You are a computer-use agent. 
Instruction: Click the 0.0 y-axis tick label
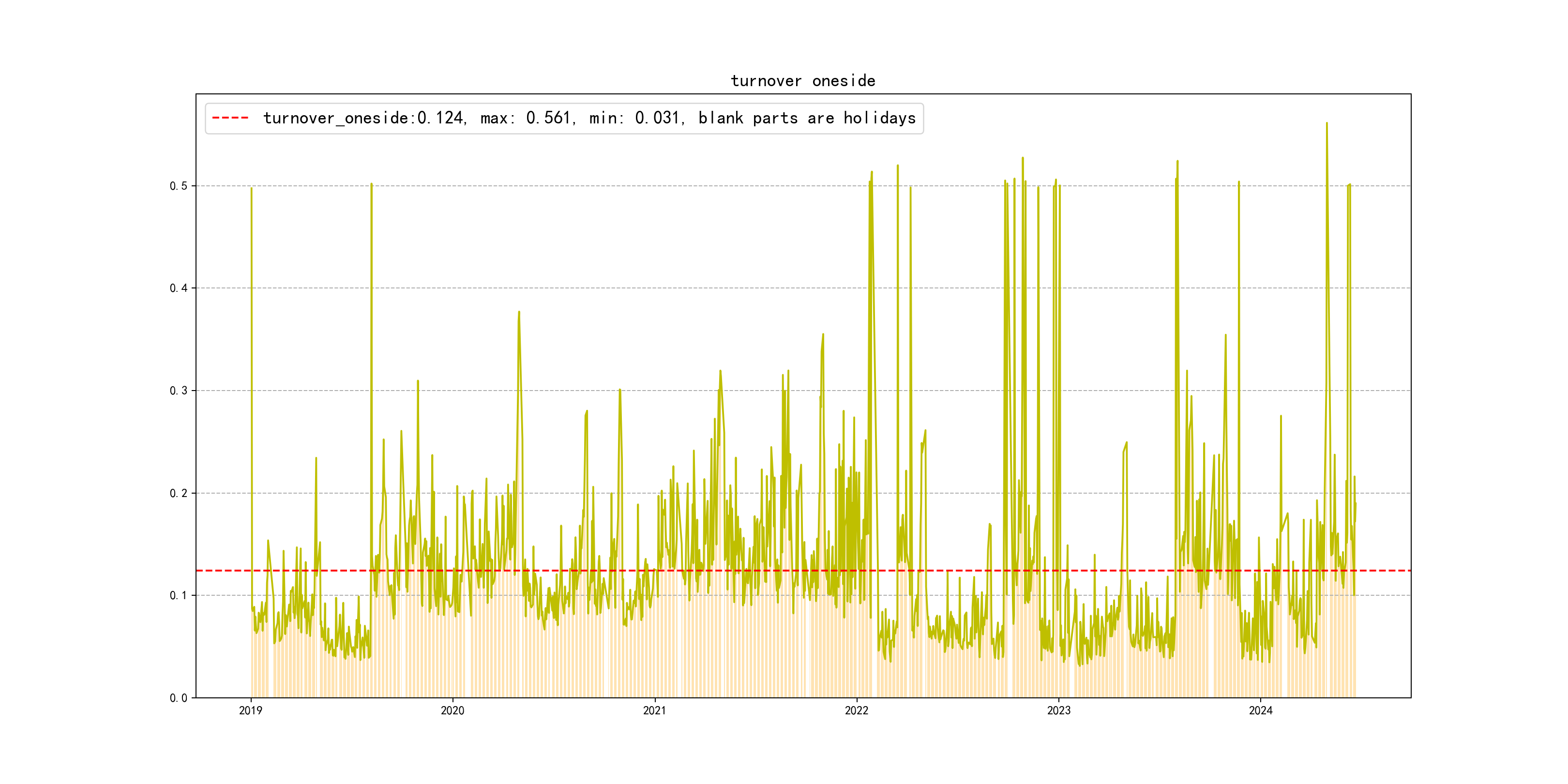click(179, 698)
